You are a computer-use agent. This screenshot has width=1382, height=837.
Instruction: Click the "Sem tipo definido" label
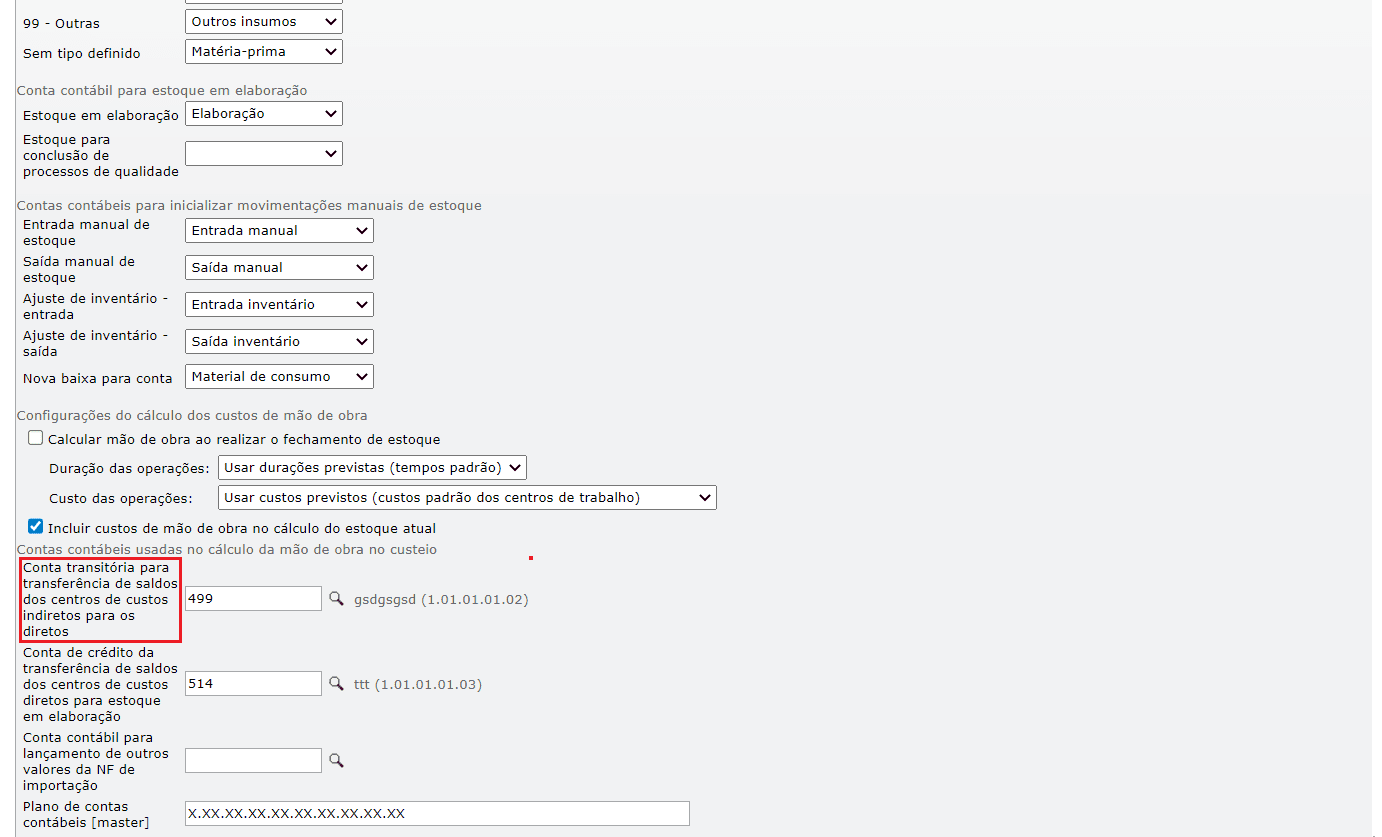pyautogui.click(x=82, y=53)
